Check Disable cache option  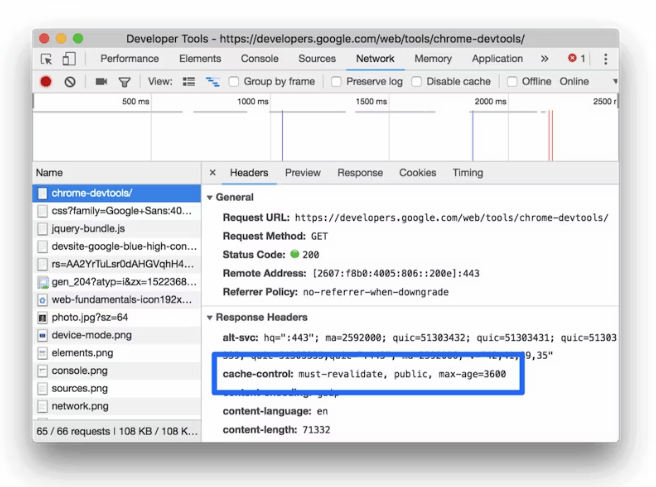pyautogui.click(x=417, y=82)
